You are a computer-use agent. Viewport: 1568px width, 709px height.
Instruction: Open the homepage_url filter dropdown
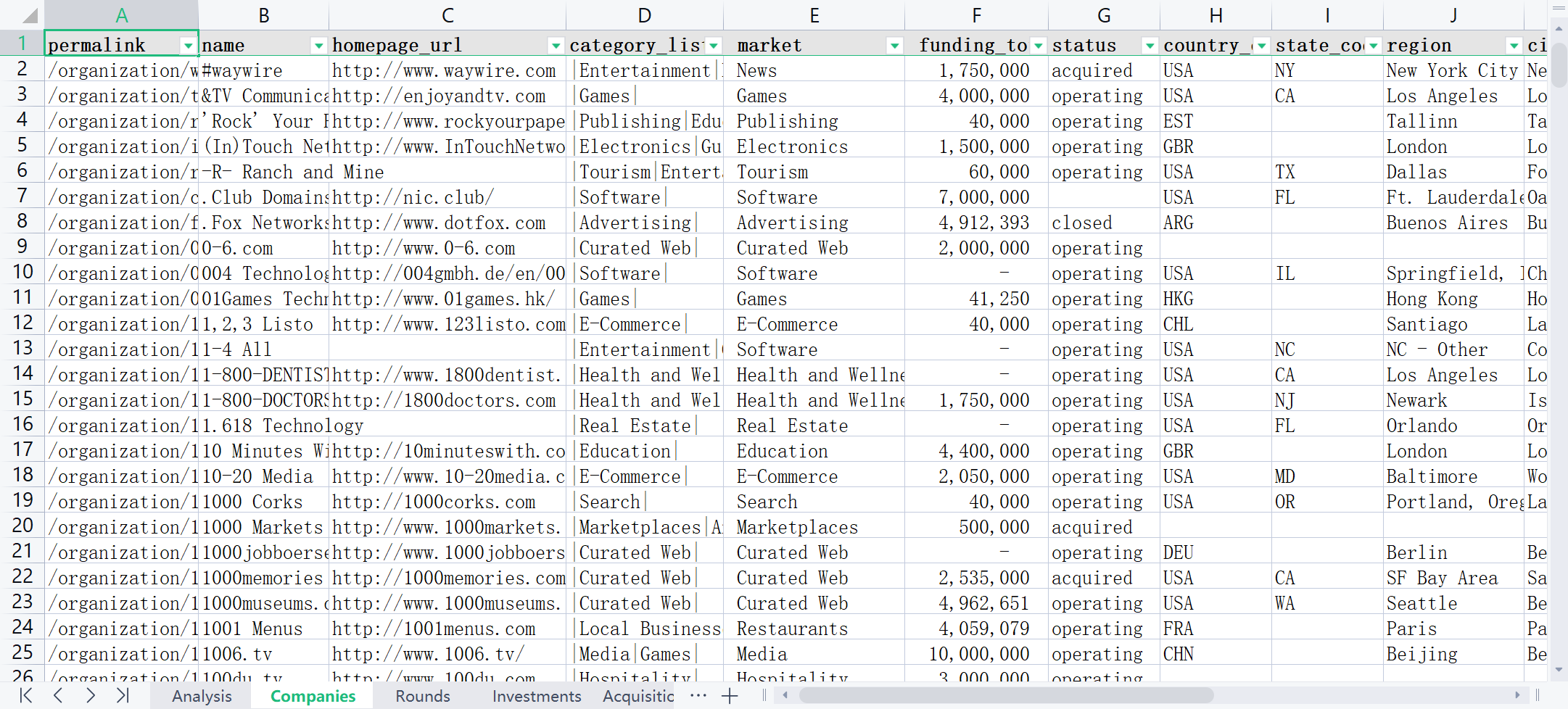point(556,46)
